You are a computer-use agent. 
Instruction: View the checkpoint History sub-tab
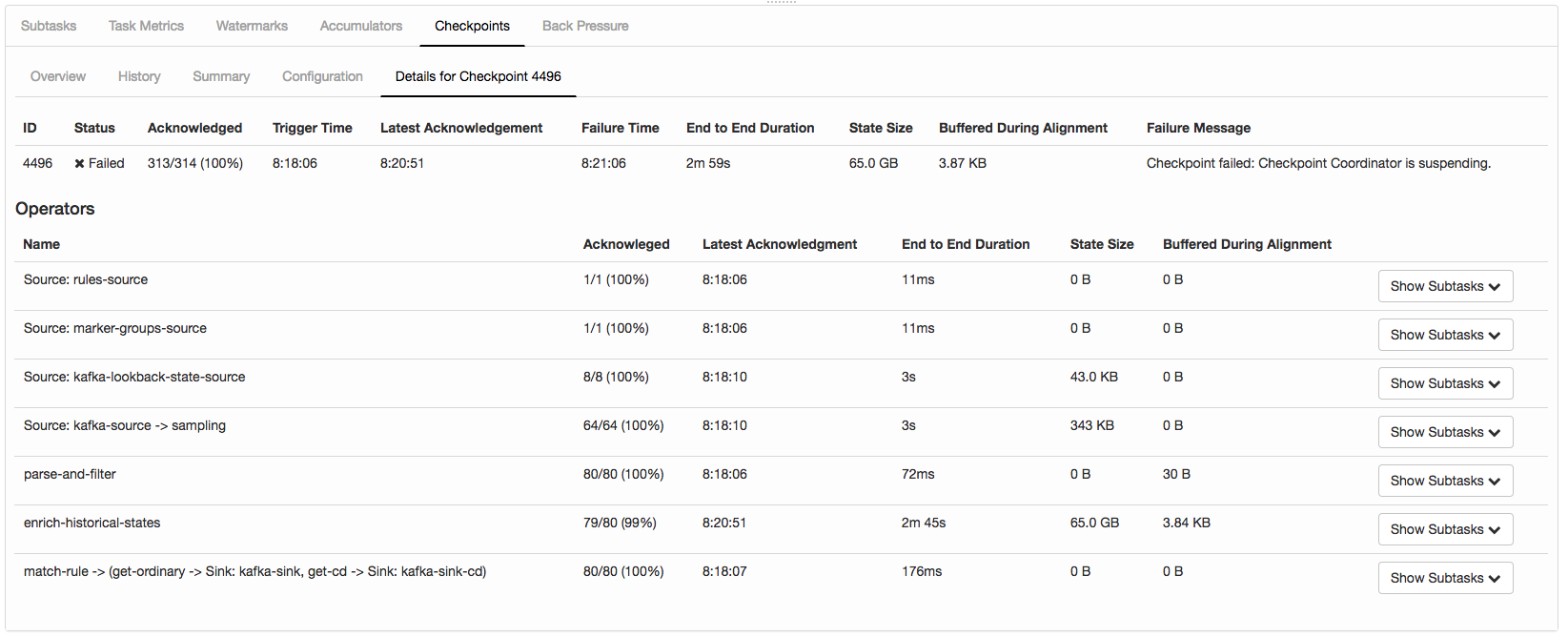pos(139,76)
